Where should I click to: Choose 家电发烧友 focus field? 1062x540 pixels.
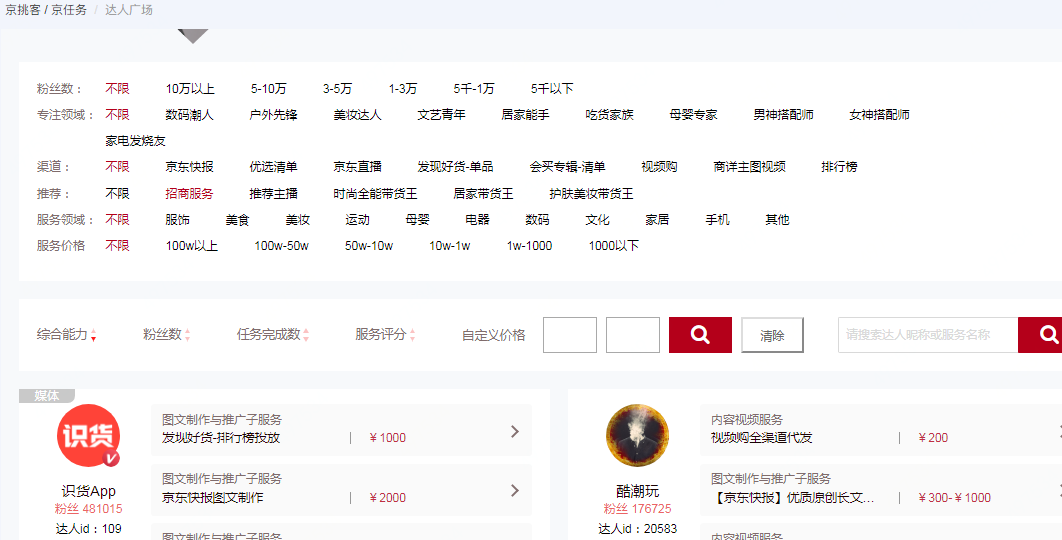point(135,142)
